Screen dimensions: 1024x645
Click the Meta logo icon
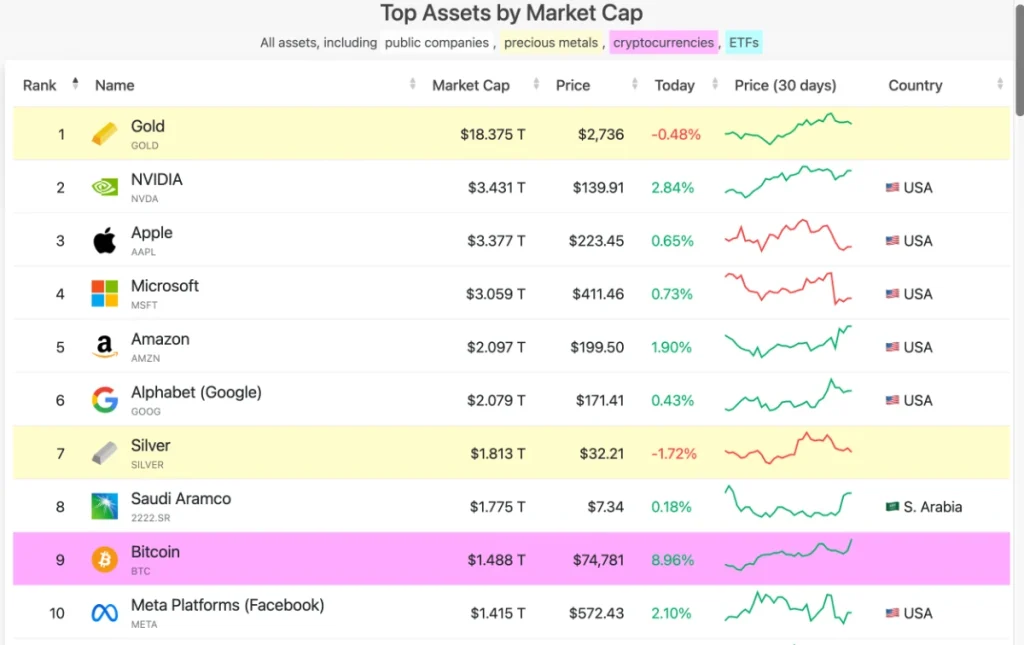click(x=104, y=613)
